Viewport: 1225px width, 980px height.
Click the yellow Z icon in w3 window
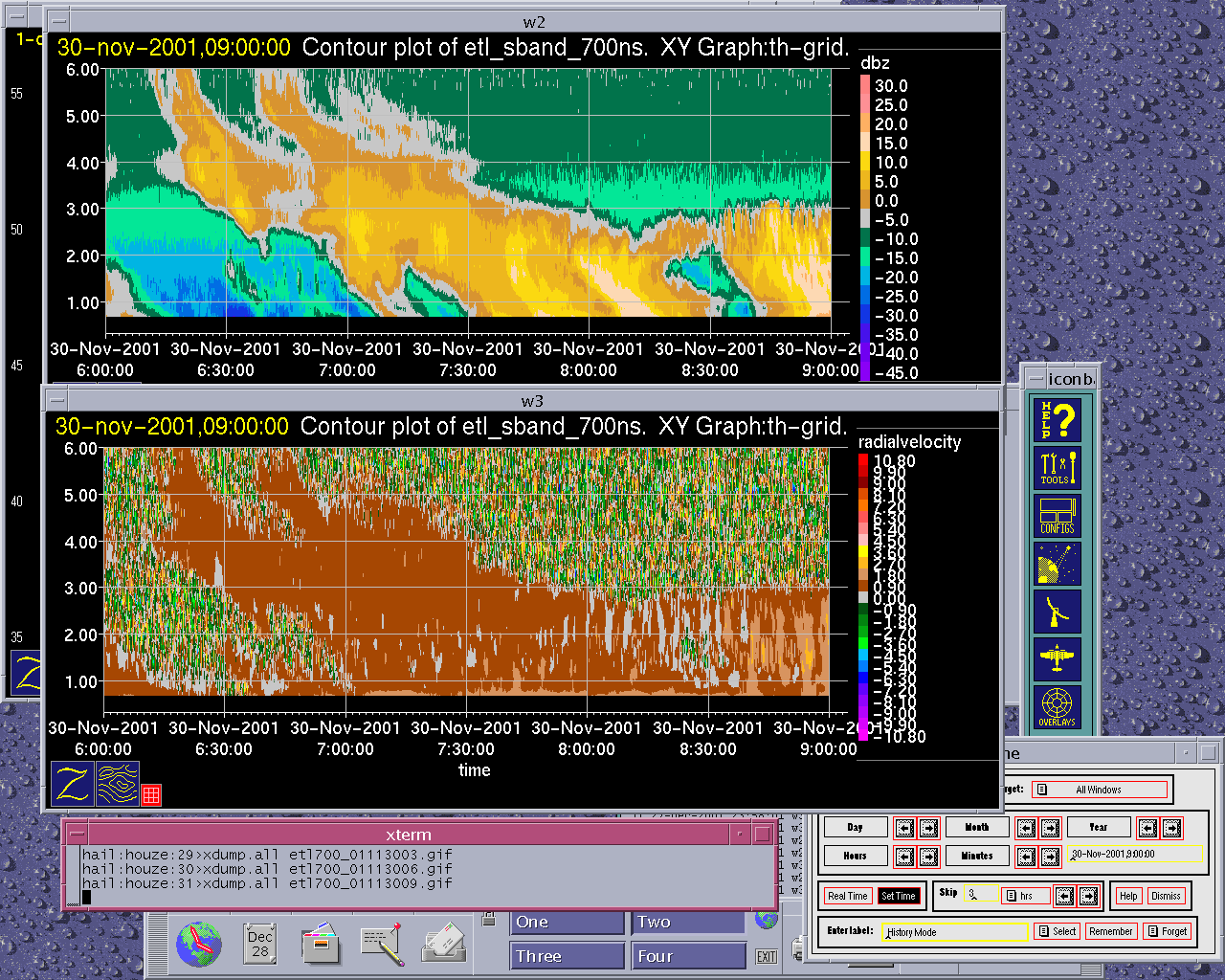73,784
